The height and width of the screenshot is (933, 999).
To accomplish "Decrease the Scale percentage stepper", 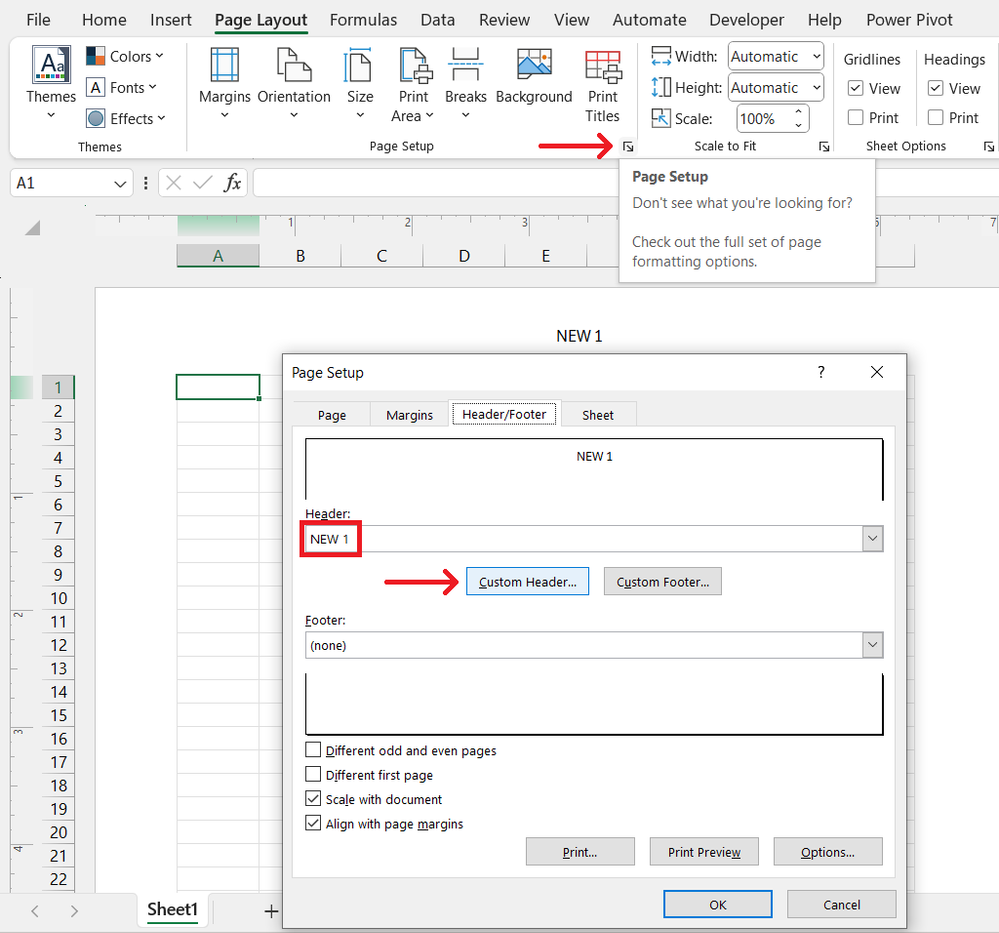I will pos(798,126).
